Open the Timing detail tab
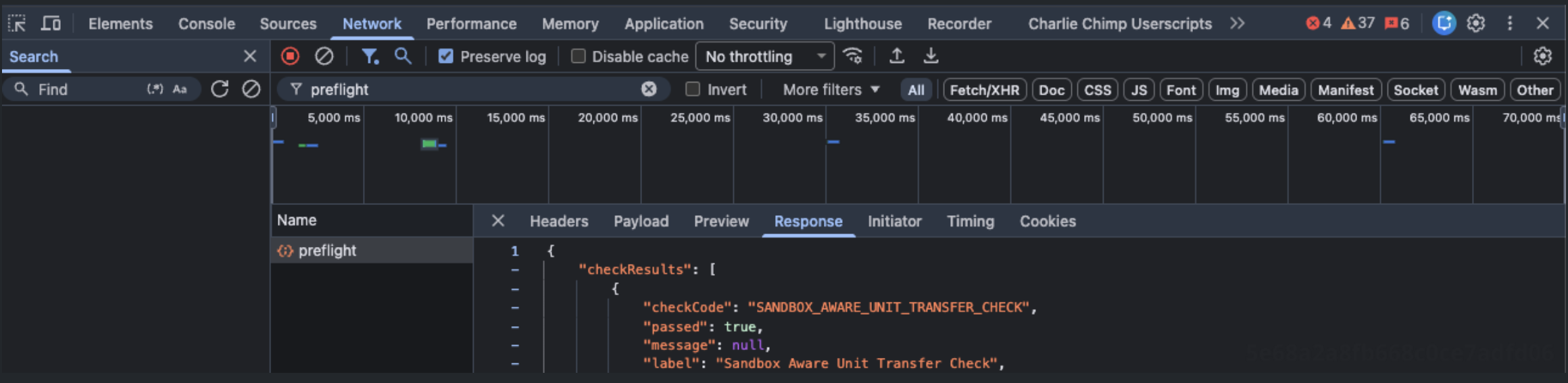 click(971, 221)
